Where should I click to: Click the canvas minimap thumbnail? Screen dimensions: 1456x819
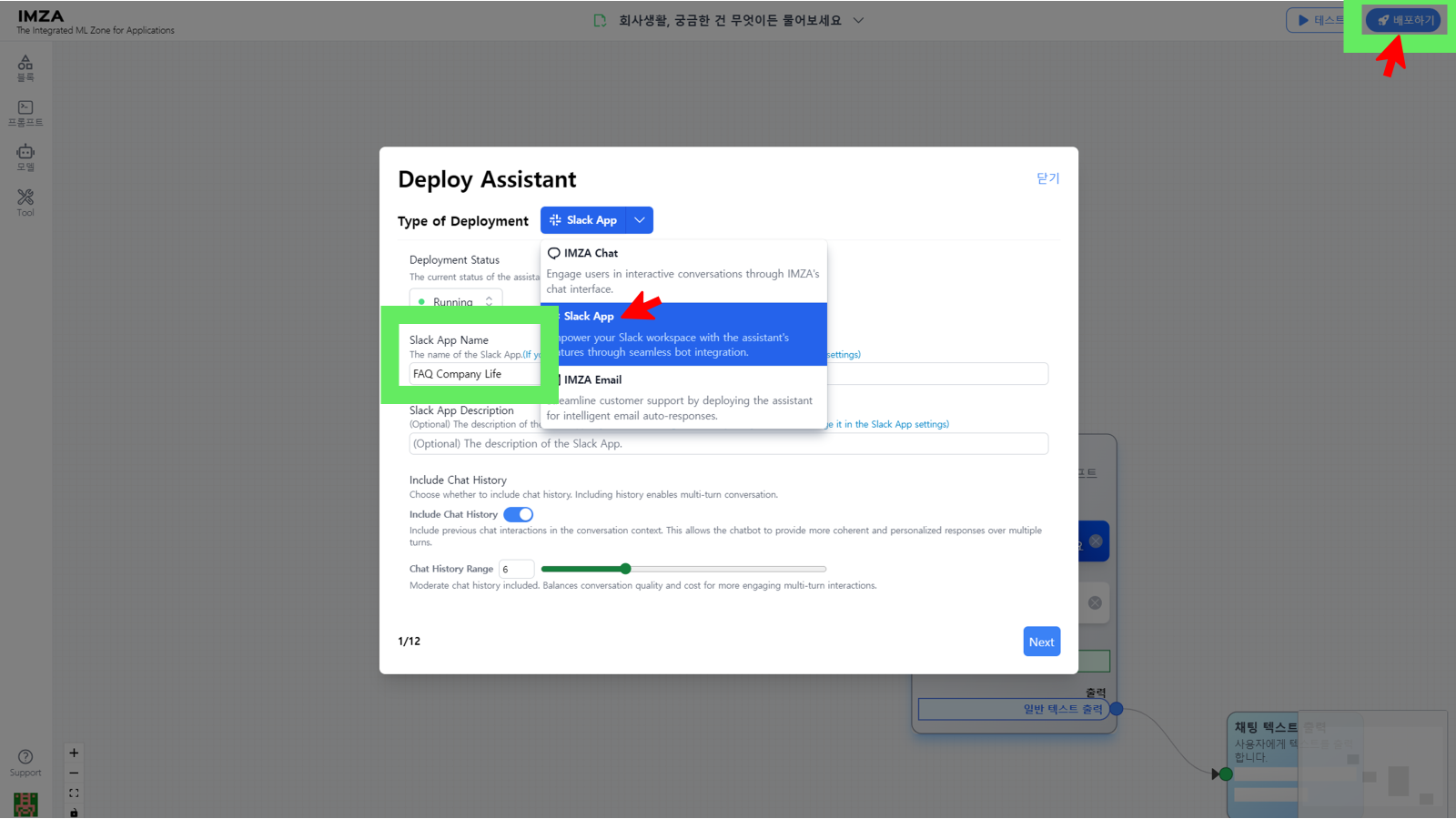[x=1373, y=764]
